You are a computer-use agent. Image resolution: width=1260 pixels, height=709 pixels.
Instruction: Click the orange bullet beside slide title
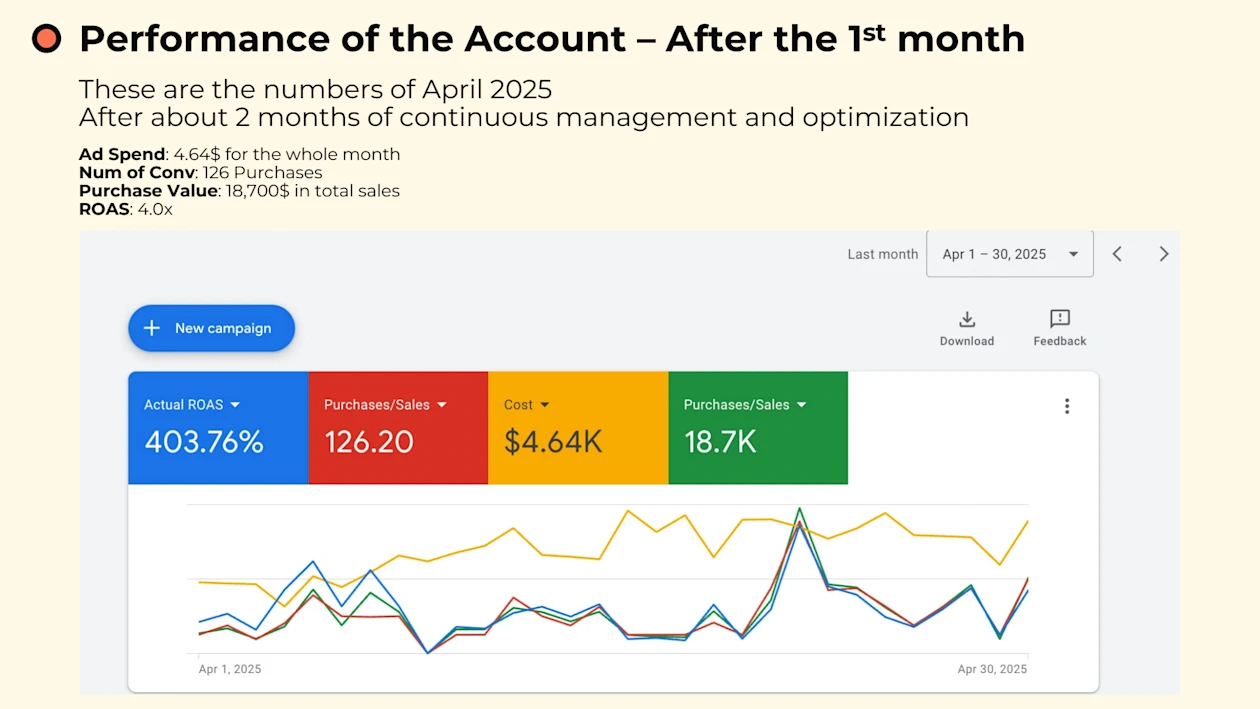(x=46, y=39)
